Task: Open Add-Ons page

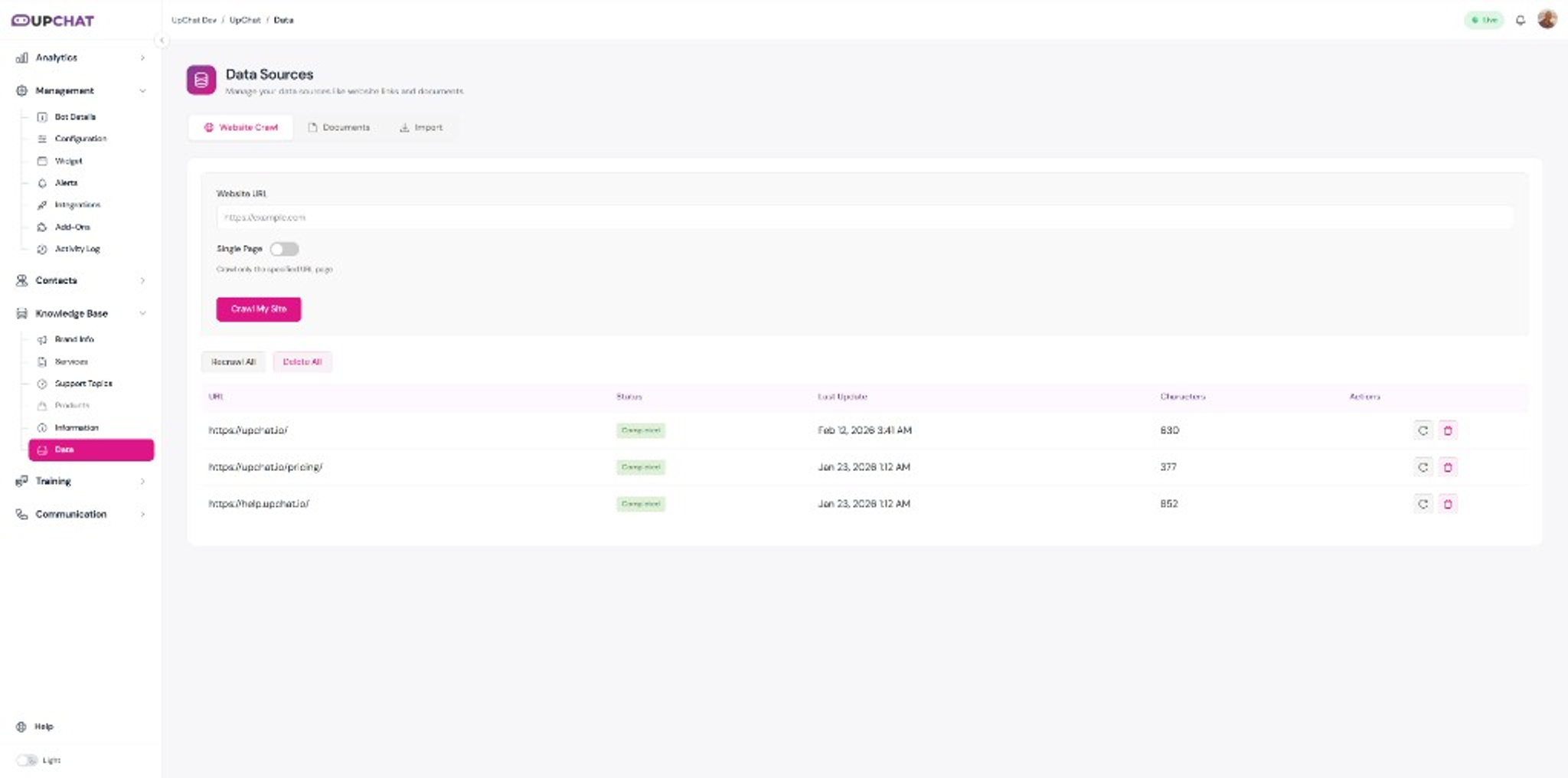Action: click(x=72, y=227)
